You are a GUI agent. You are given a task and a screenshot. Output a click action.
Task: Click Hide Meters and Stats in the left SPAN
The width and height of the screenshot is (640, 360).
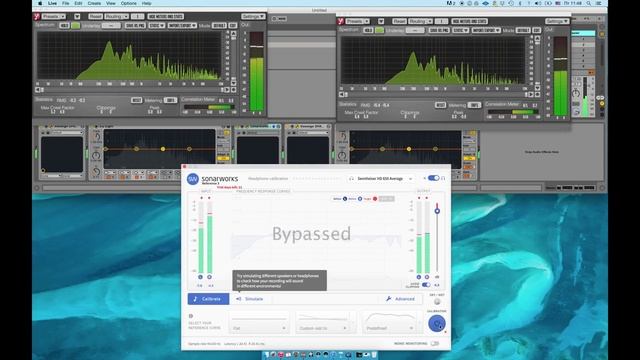(x=166, y=16)
